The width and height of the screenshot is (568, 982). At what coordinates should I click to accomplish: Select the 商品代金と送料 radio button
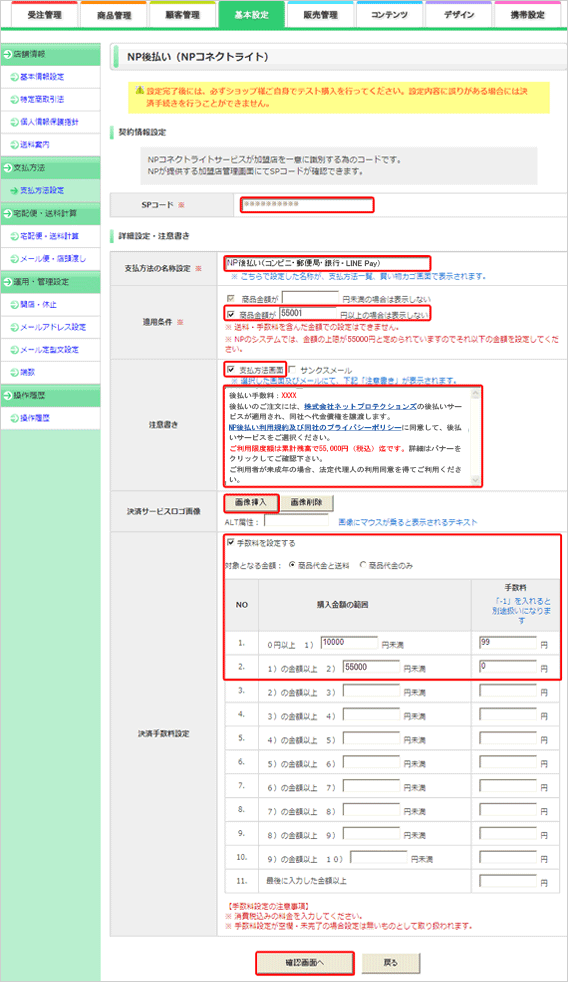coord(292,565)
